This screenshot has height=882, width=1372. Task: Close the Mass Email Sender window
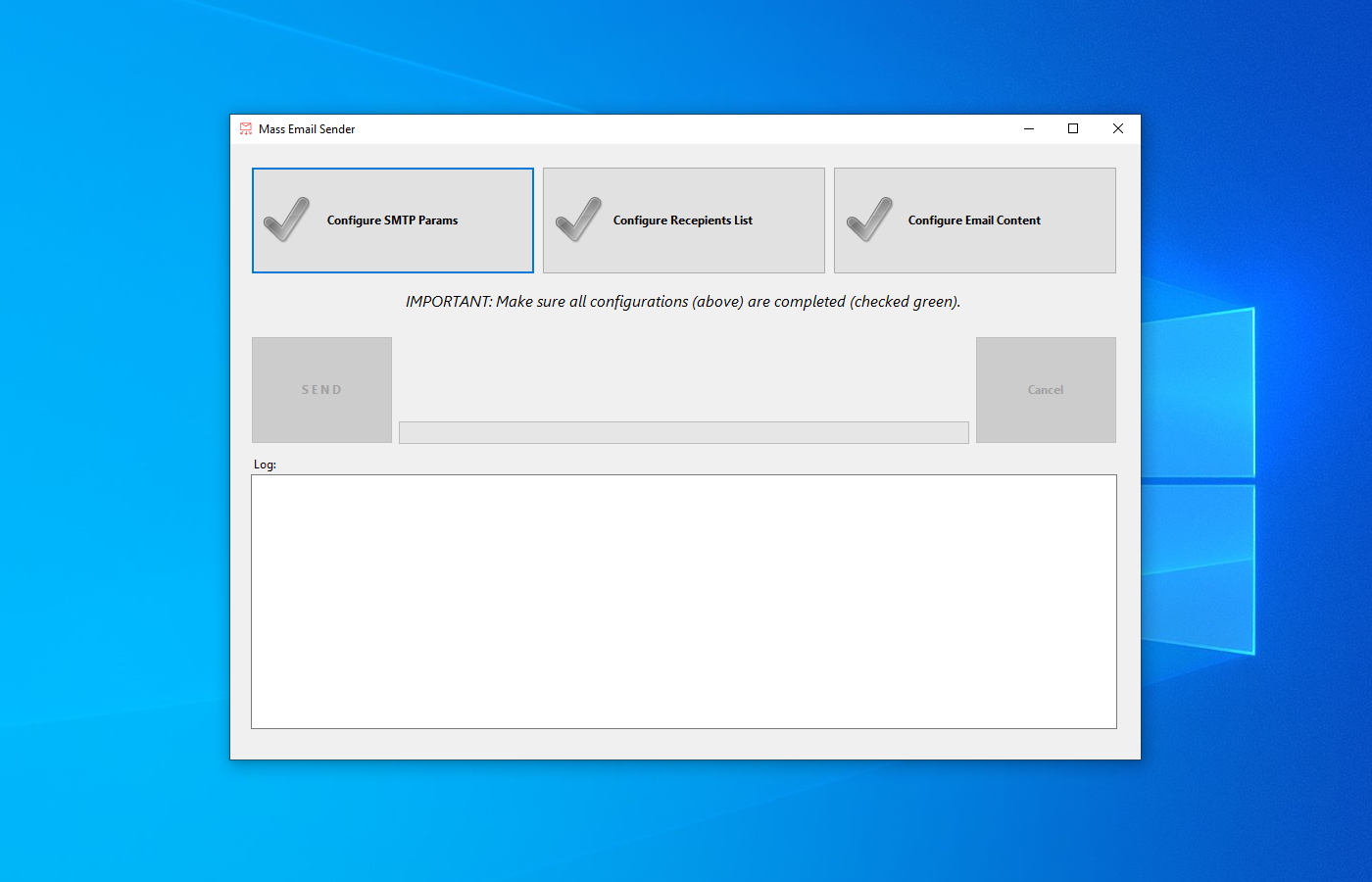point(1118,129)
